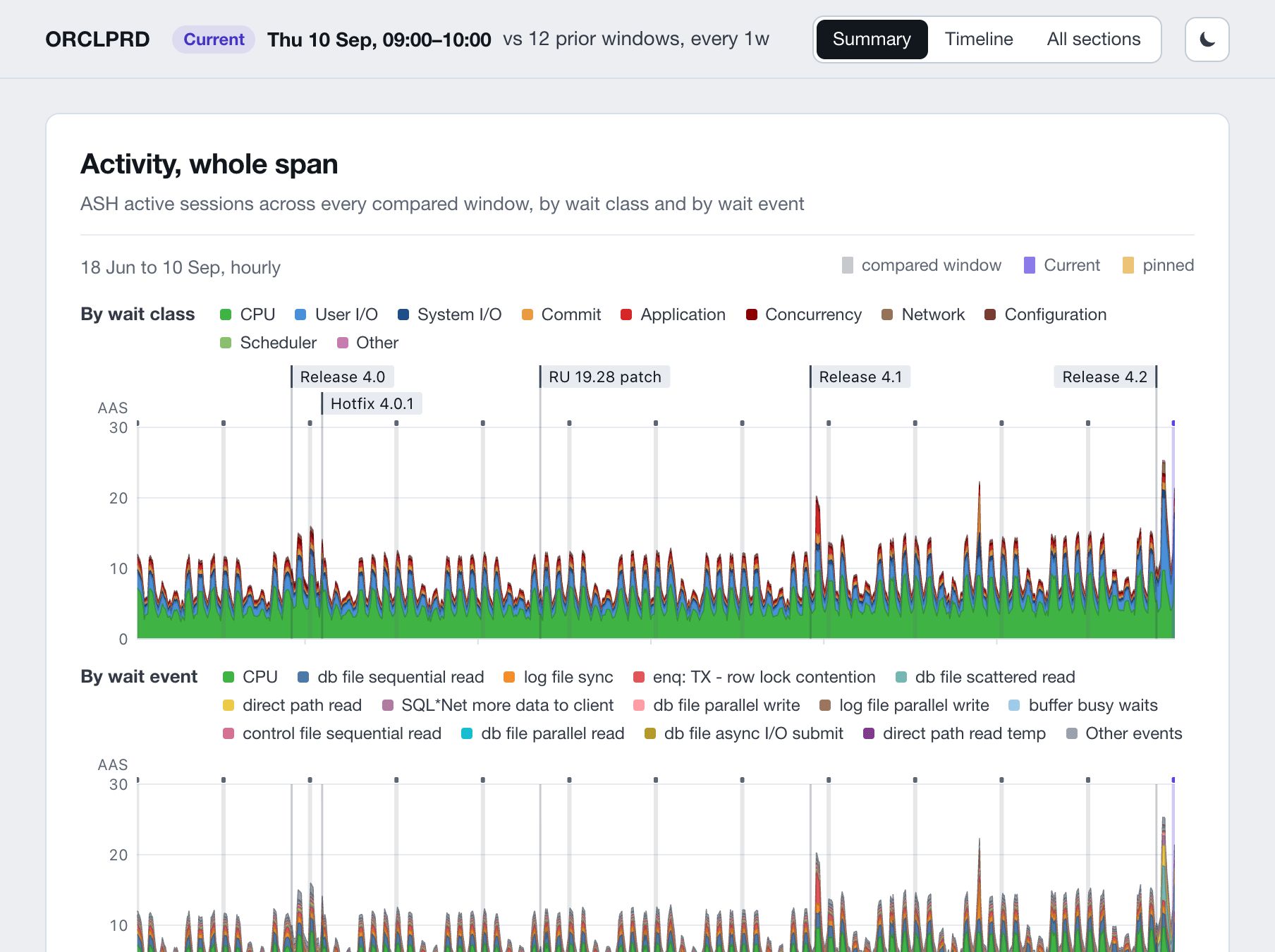This screenshot has height=952, width=1275.
Task: Click Other events legend entry
Action: point(1124,733)
